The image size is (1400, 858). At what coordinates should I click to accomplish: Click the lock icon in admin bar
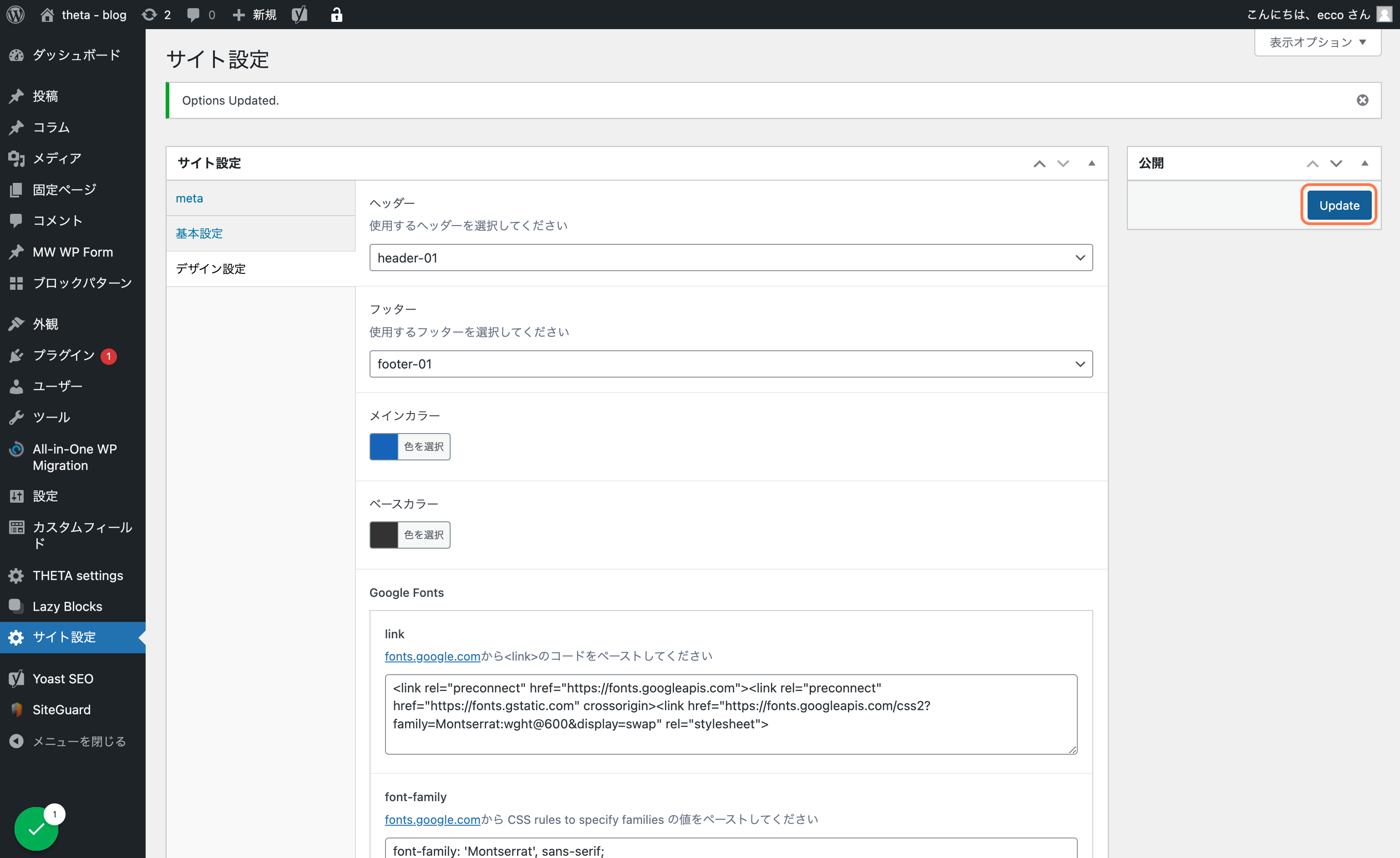pos(336,14)
